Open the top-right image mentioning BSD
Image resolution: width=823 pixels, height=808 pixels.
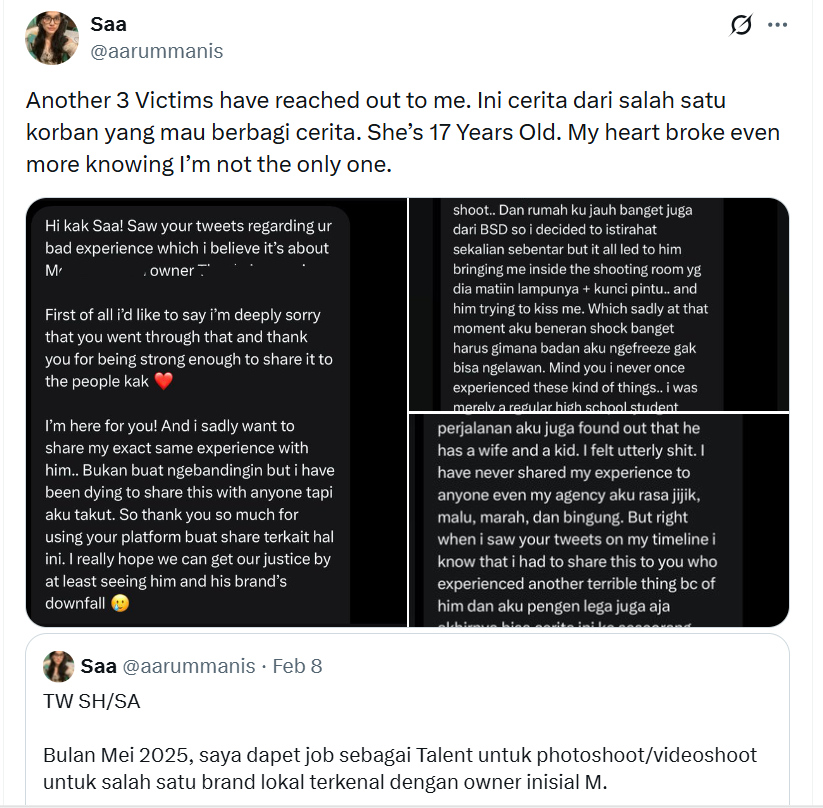(x=598, y=305)
